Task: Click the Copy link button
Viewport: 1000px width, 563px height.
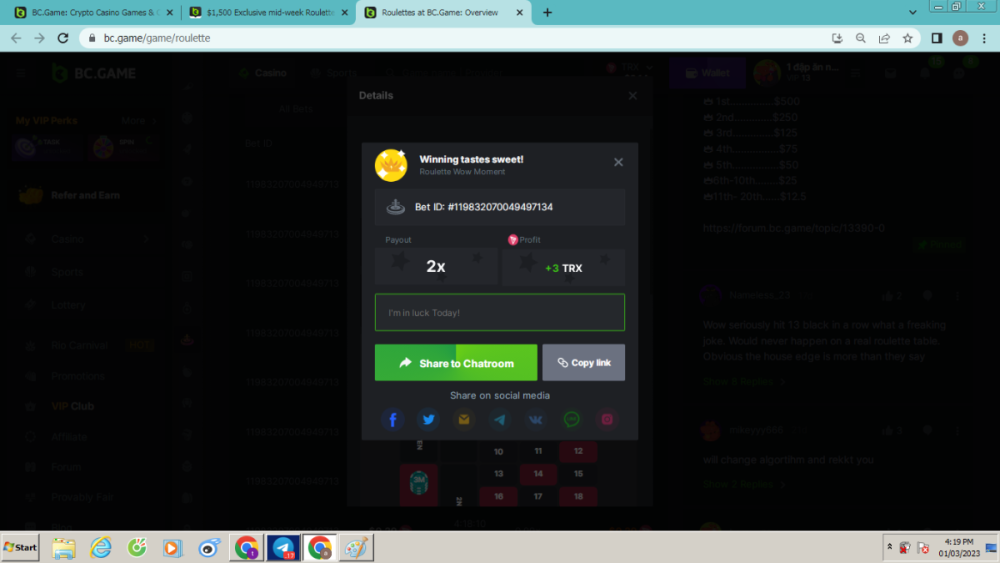Action: (x=584, y=363)
